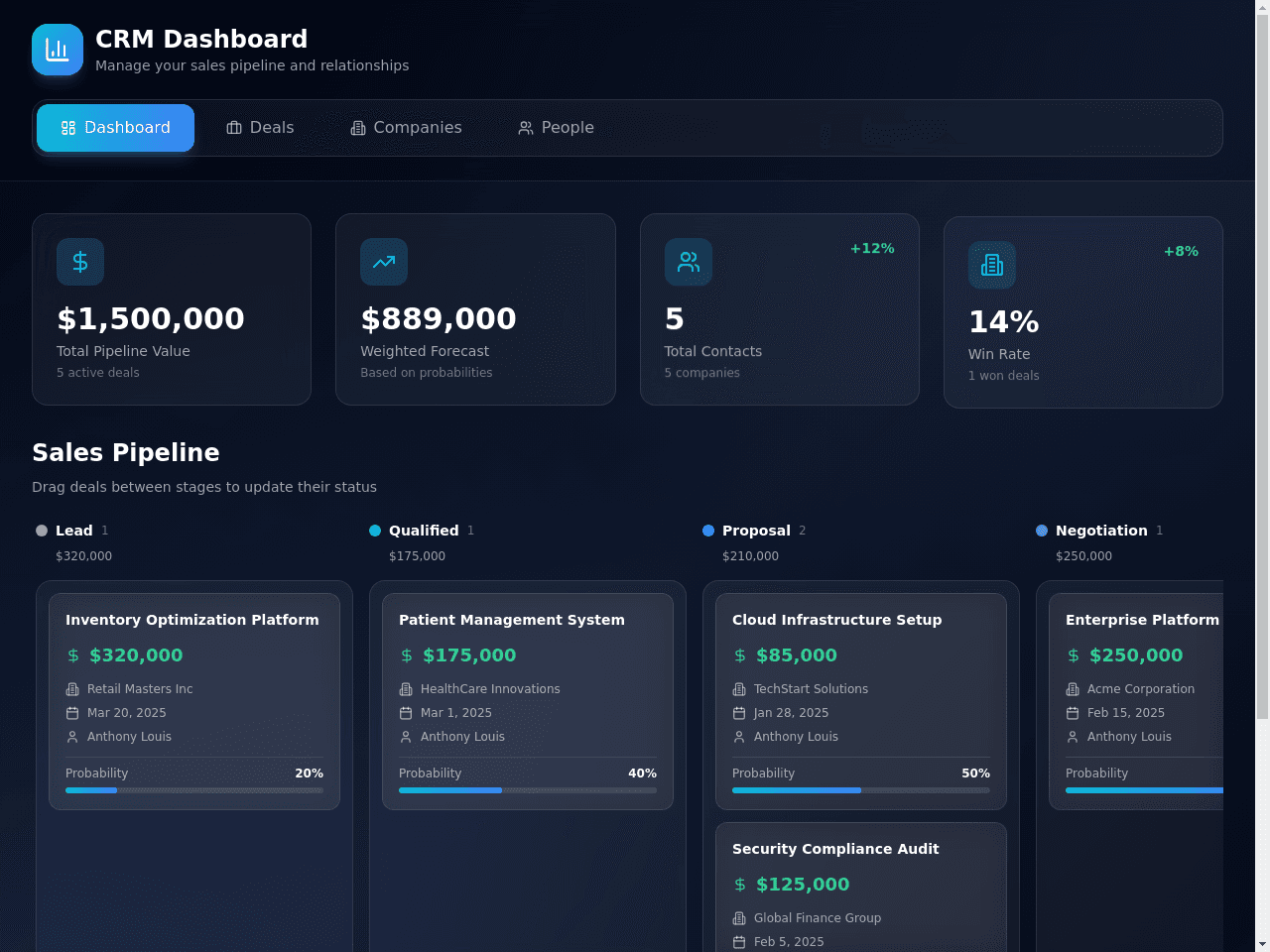Viewport: 1270px width, 952px height.
Task: Click building icon next to TechStart Solutions
Action: pos(739,689)
